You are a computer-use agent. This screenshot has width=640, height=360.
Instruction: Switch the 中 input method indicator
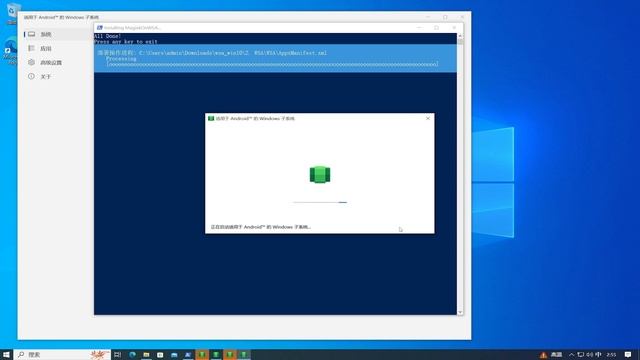(x=598, y=355)
